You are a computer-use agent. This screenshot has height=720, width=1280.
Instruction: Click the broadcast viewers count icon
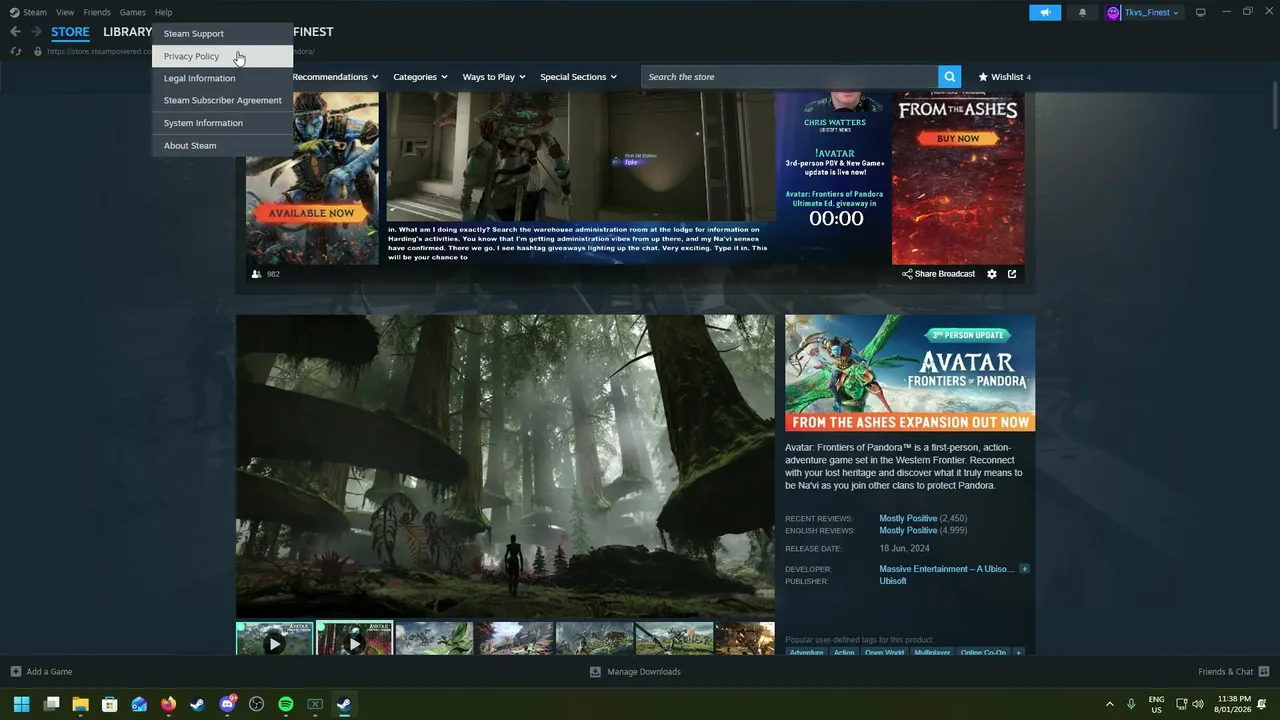pos(257,274)
